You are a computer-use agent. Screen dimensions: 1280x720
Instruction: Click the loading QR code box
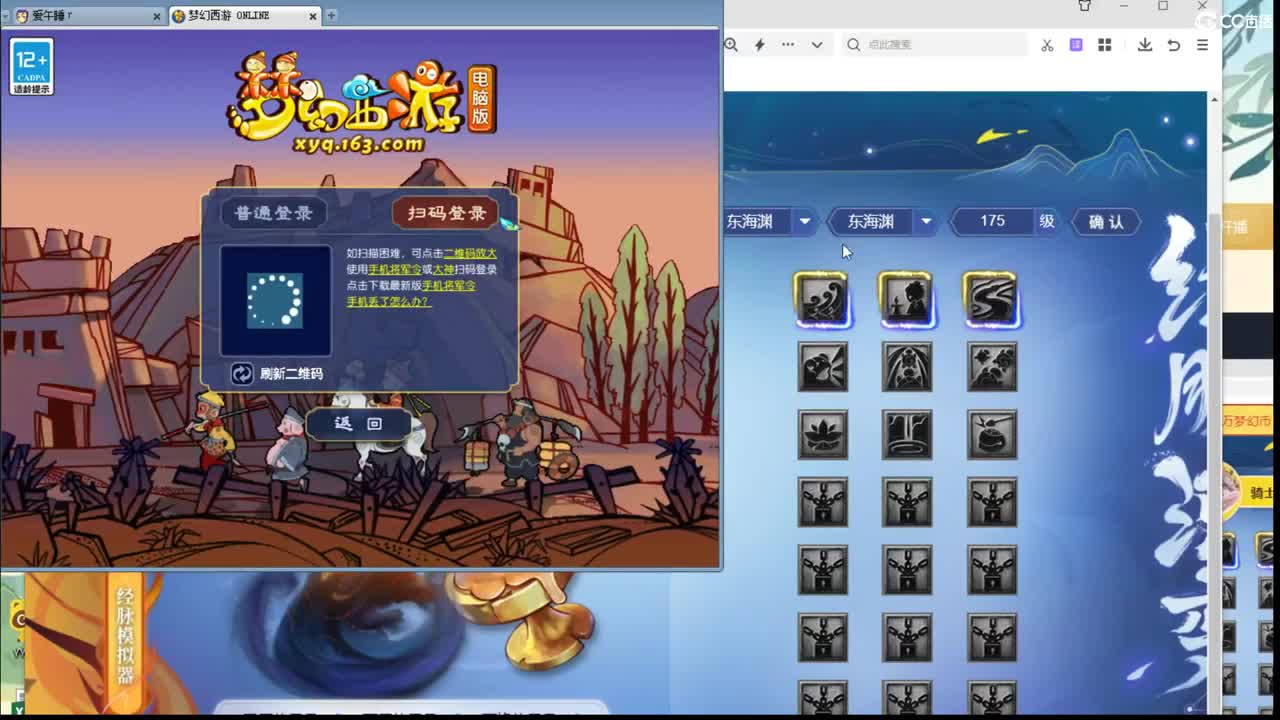point(275,300)
